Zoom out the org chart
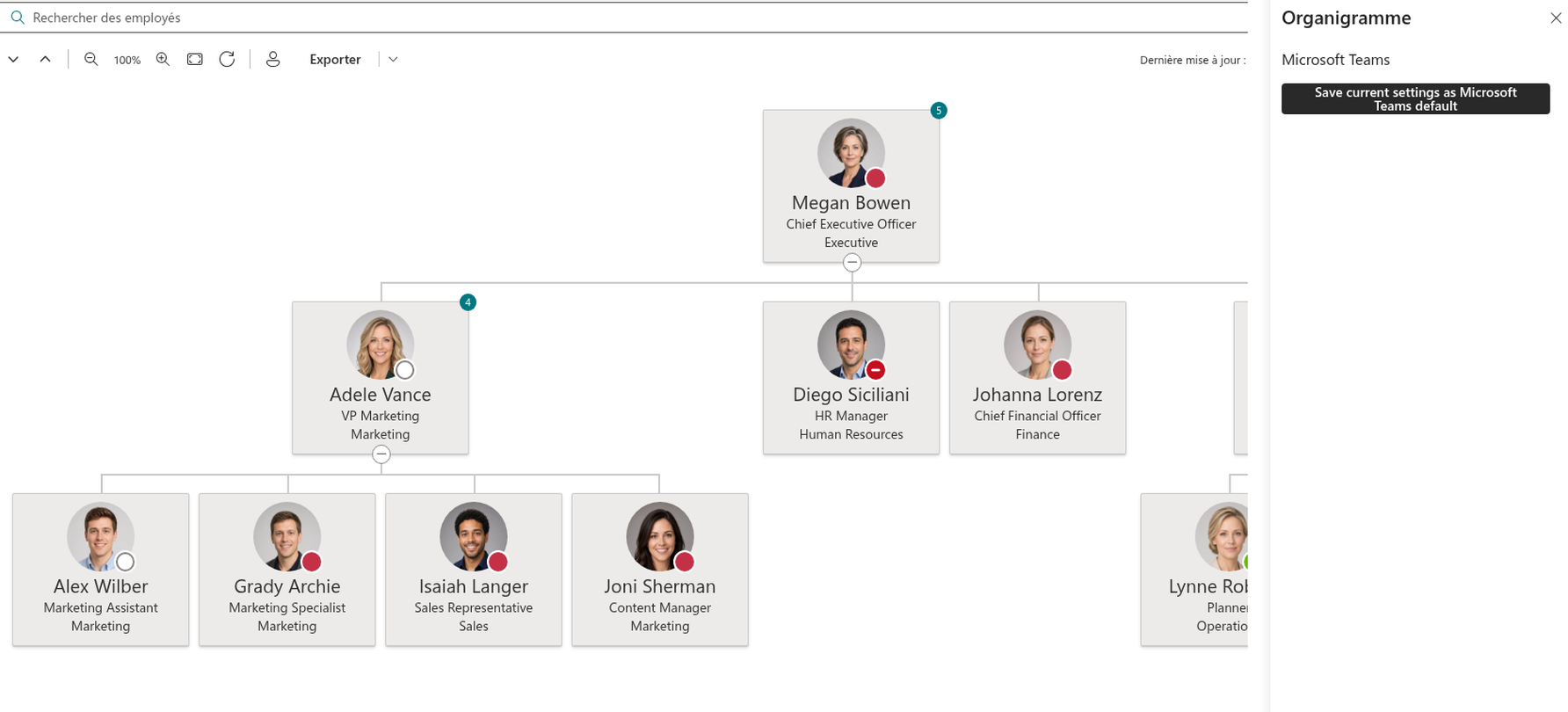1568x712 pixels. (x=91, y=59)
